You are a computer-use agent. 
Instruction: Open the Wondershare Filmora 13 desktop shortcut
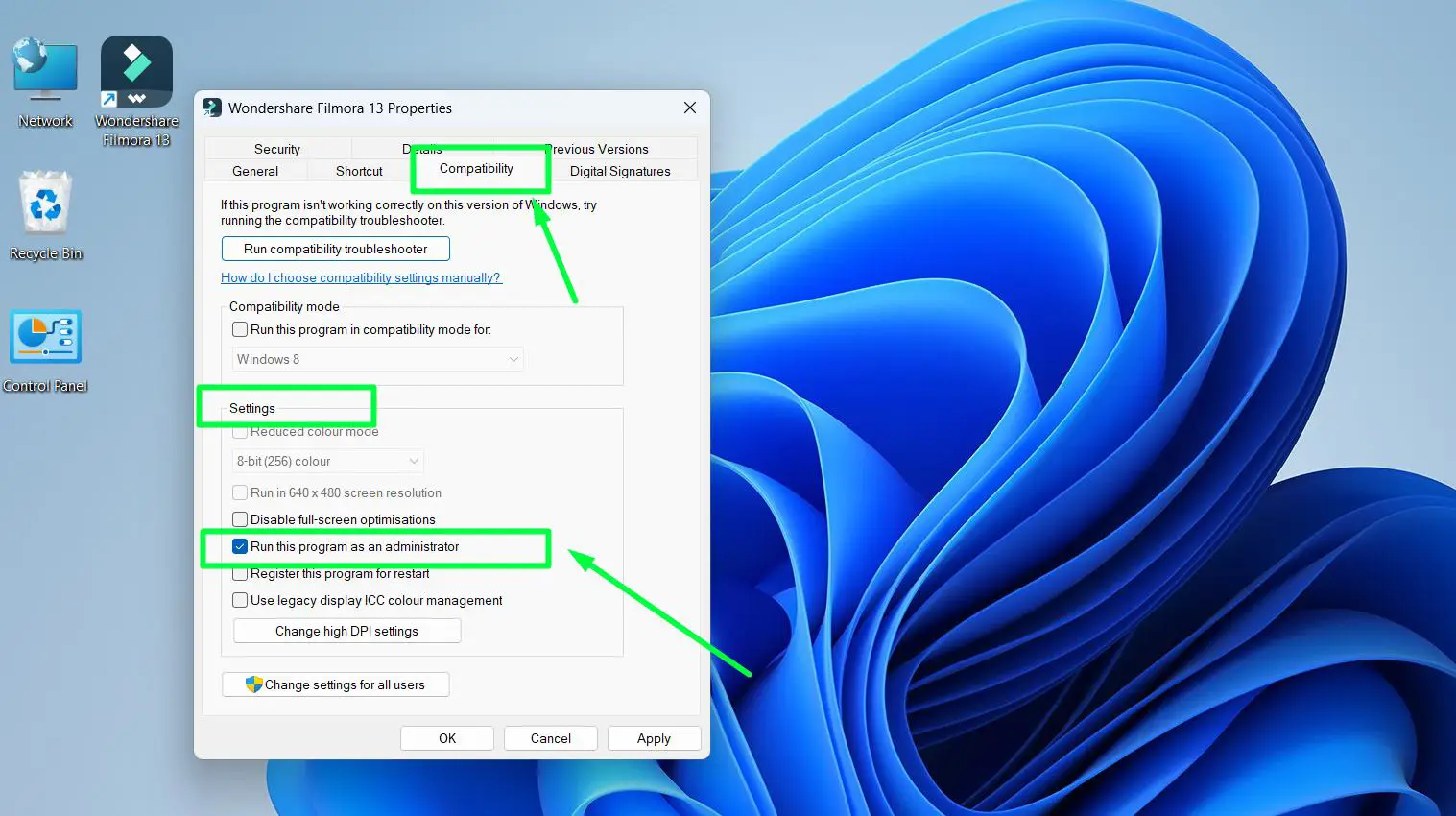tap(135, 72)
